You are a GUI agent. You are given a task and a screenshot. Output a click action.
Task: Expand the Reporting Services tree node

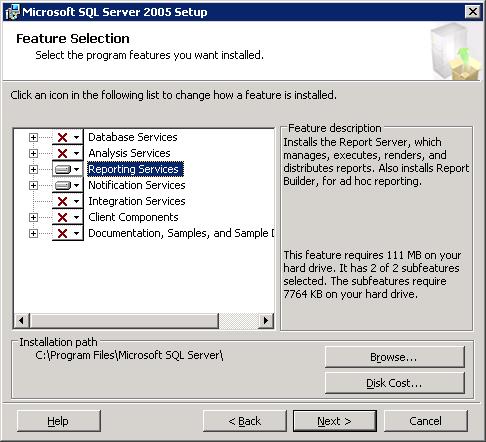coord(33,169)
